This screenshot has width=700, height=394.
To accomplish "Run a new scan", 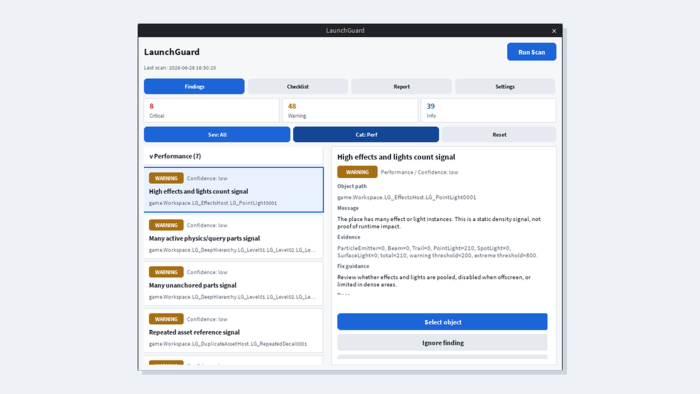I will pos(531,52).
